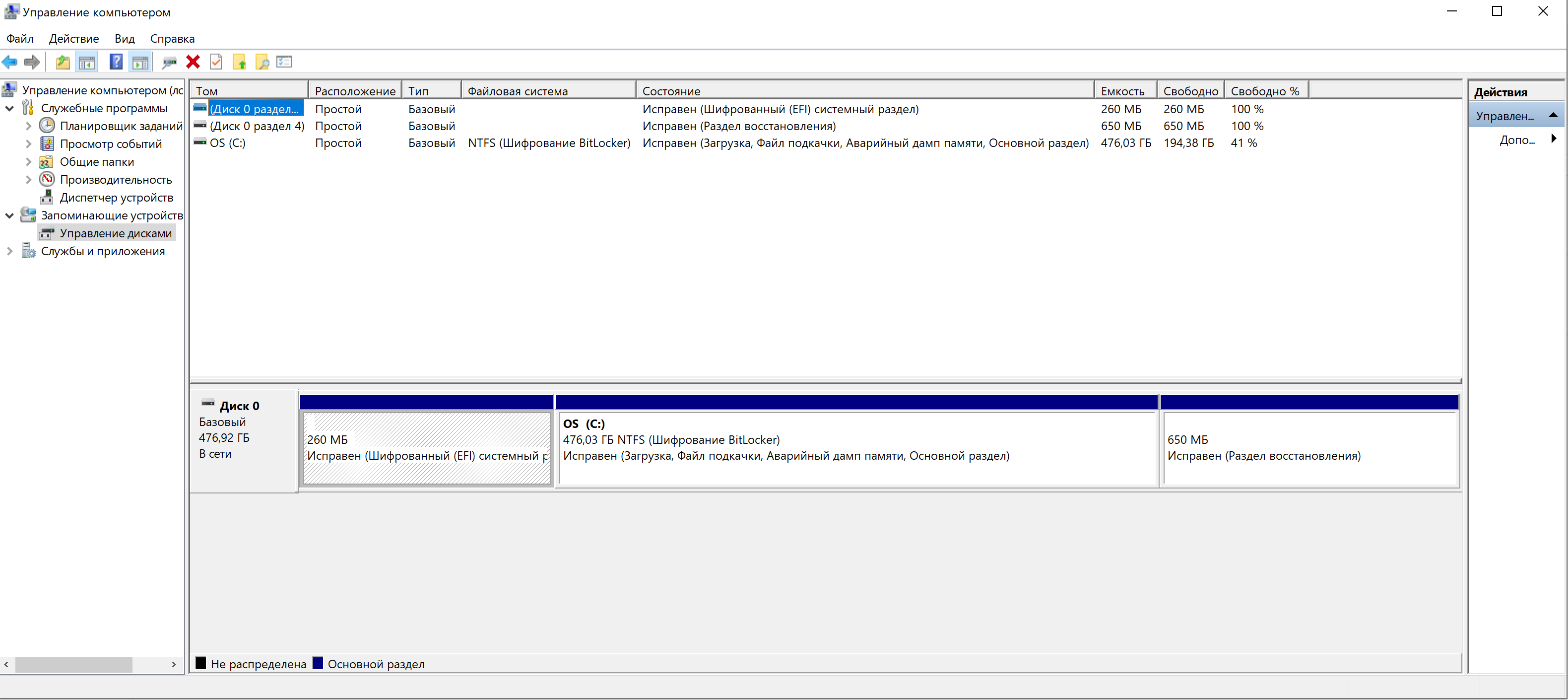The height and width of the screenshot is (700, 1568).
Task: Open the Справка menu
Action: (x=172, y=39)
